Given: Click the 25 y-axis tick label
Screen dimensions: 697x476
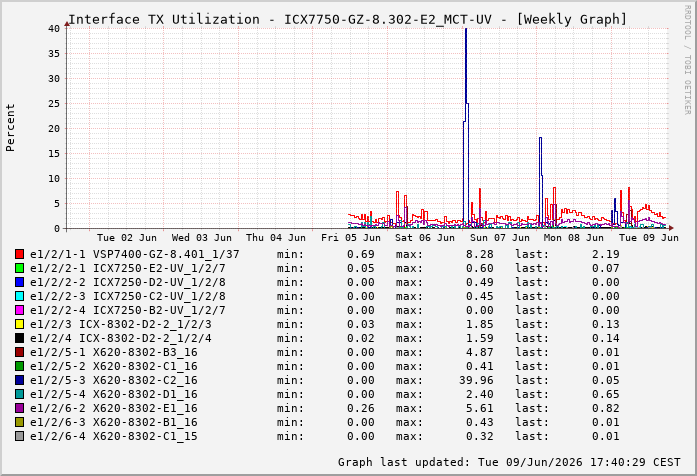Looking at the screenshot, I should click(x=54, y=104).
